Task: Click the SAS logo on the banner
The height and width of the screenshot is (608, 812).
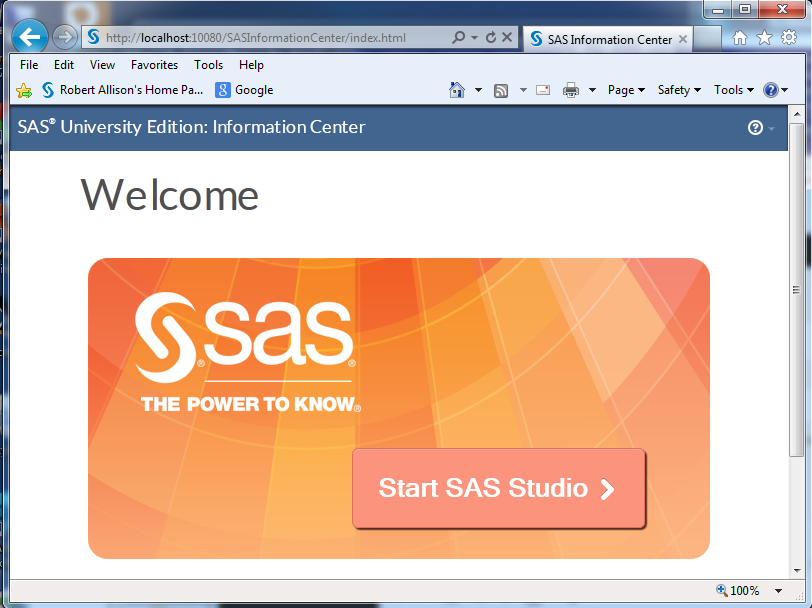Action: coord(247,352)
